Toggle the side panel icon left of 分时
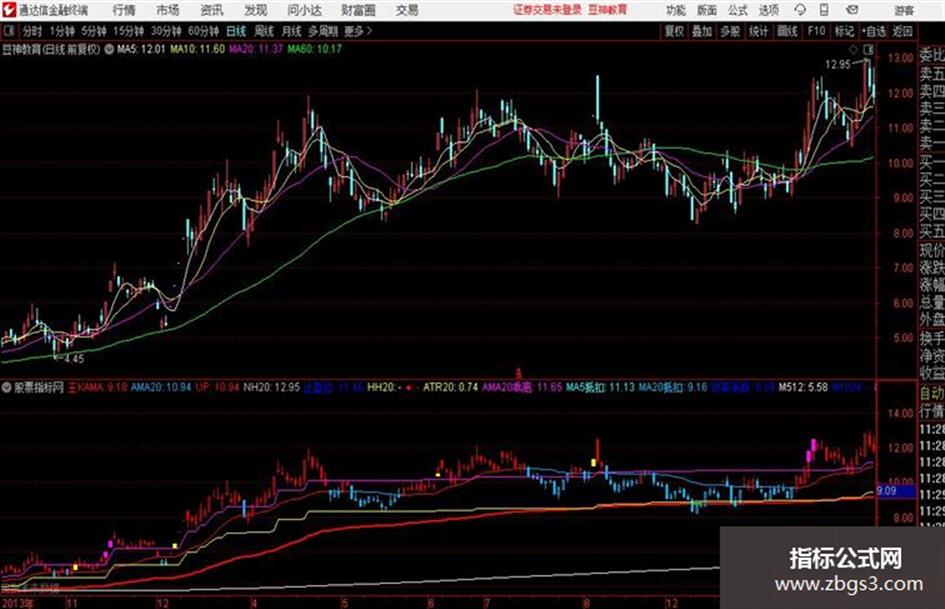Viewport: 945px width, 609px height. (x=8, y=31)
